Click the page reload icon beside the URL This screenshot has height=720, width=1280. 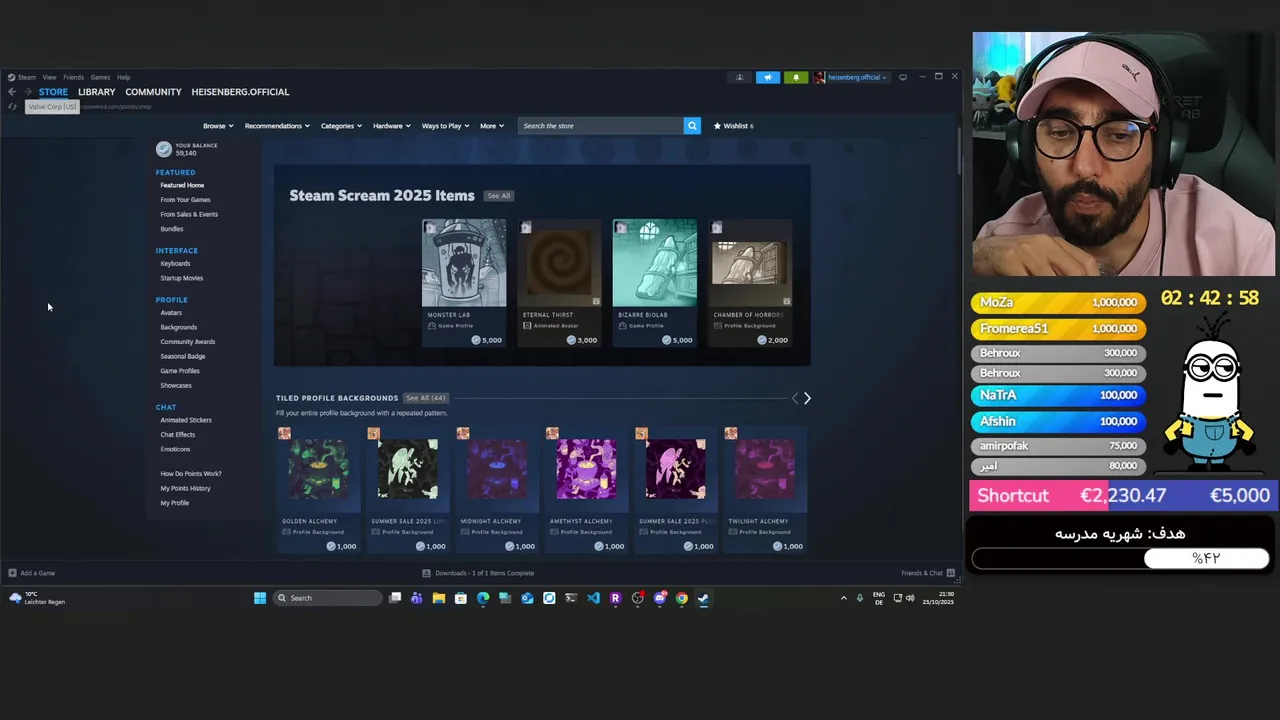(x=12, y=106)
